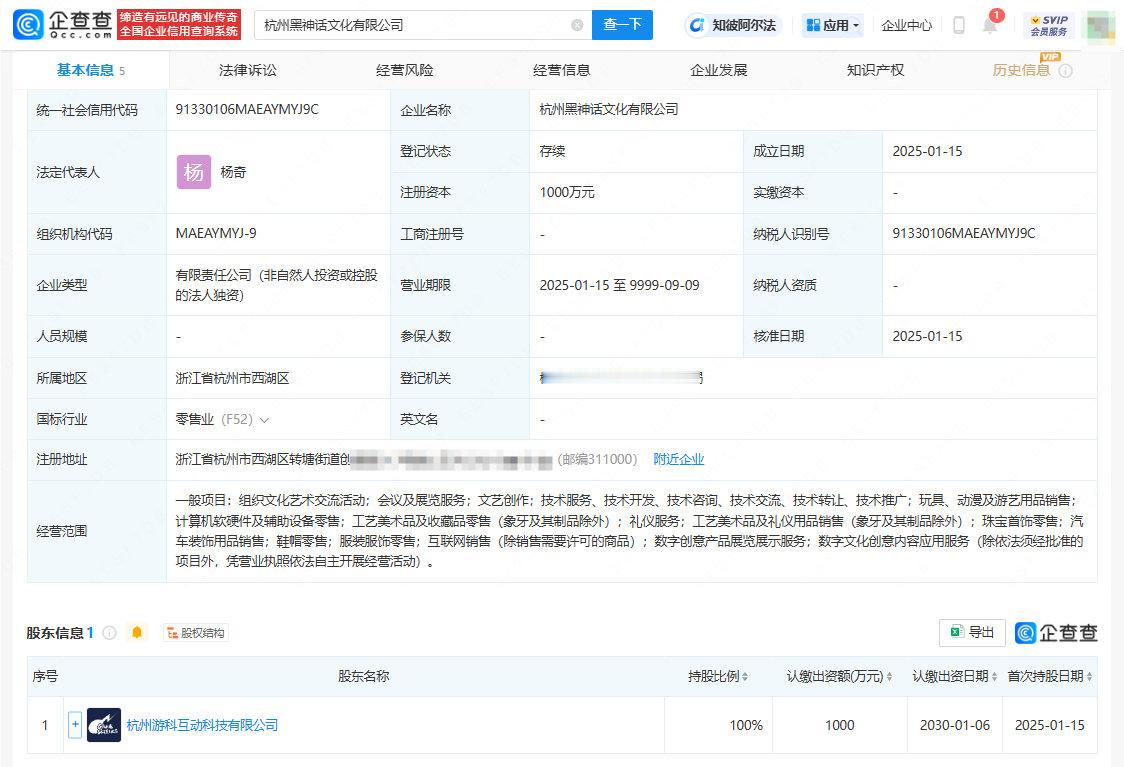Click 杭州黑神话文化有限公司 company name cell
Image resolution: width=1124 pixels, height=767 pixels.
609,110
